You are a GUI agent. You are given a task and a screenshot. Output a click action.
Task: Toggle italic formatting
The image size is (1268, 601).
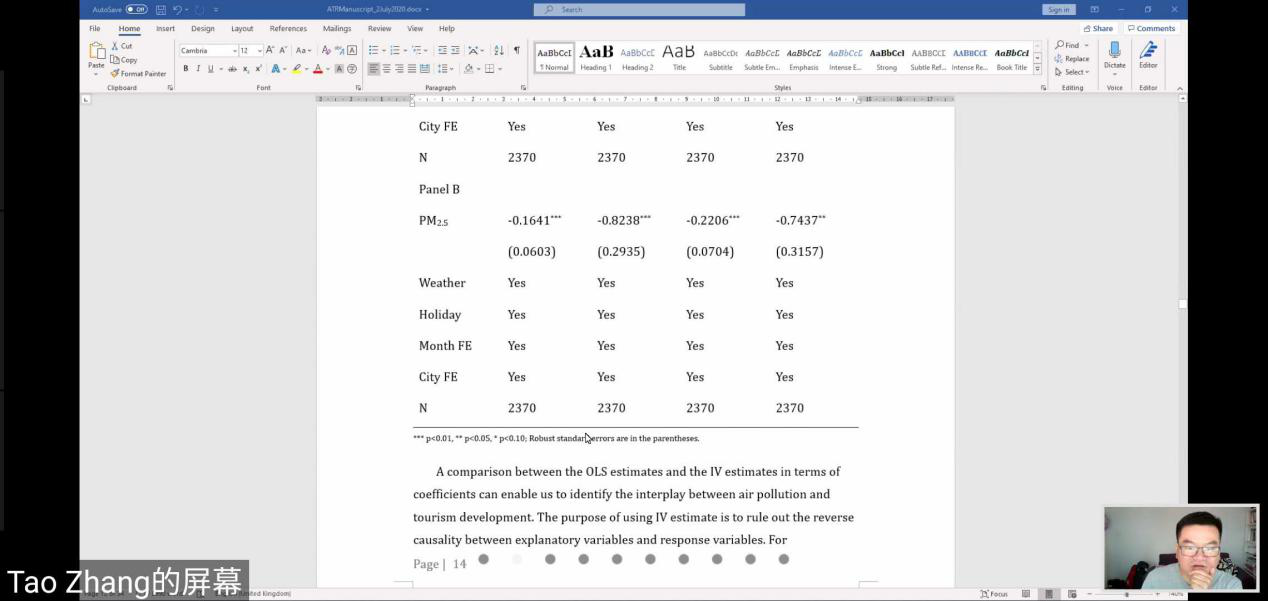pos(197,69)
